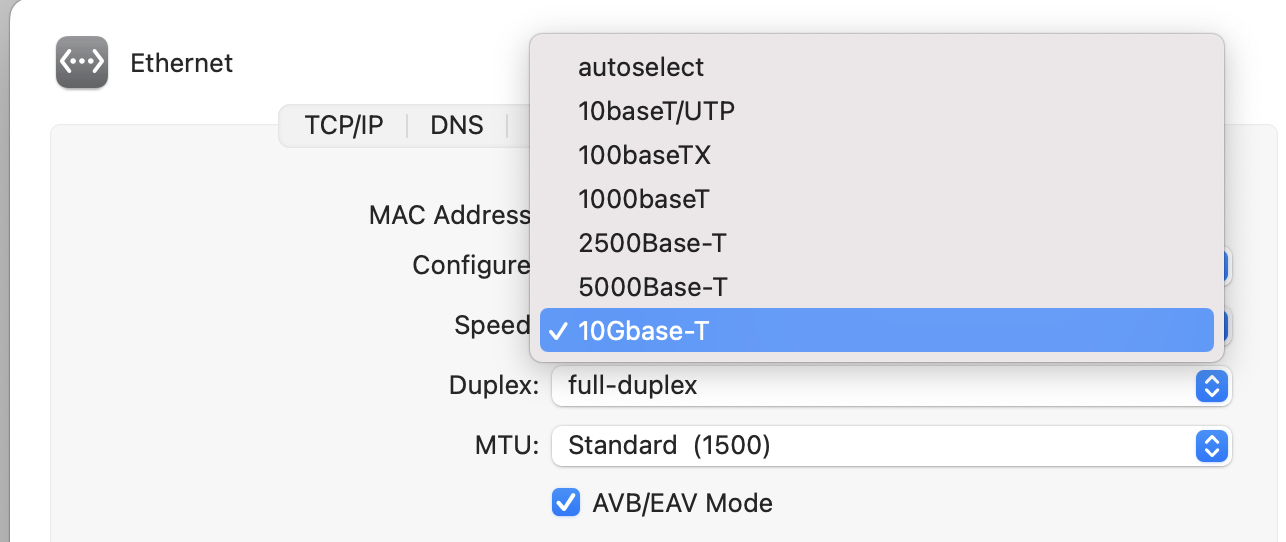
Task: Toggle the AVB/EAV Mode checkbox
Action: click(566, 502)
